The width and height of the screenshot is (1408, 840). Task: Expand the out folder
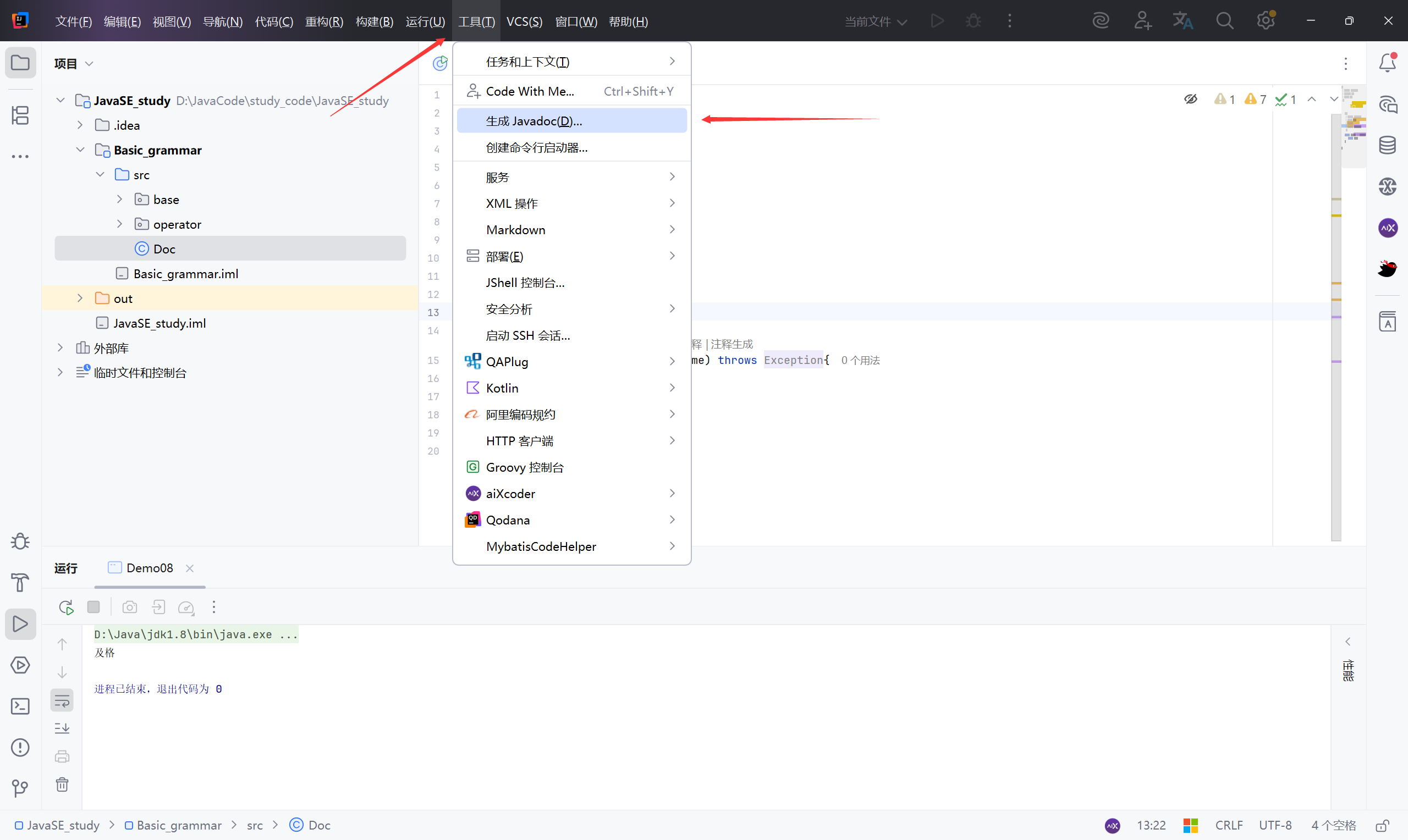tap(80, 299)
